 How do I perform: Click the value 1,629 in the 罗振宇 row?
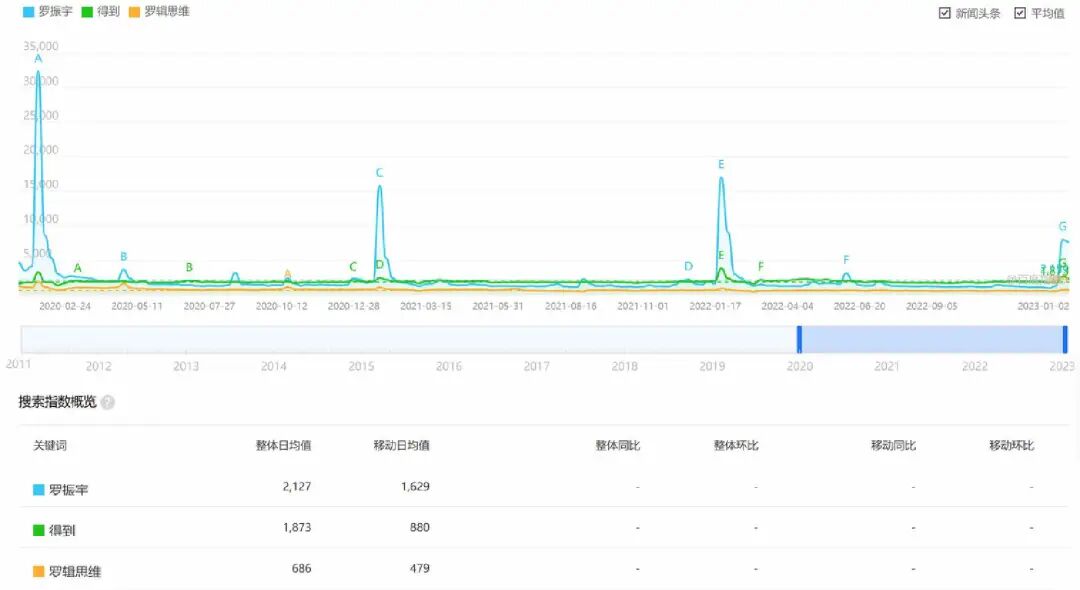[x=415, y=487]
